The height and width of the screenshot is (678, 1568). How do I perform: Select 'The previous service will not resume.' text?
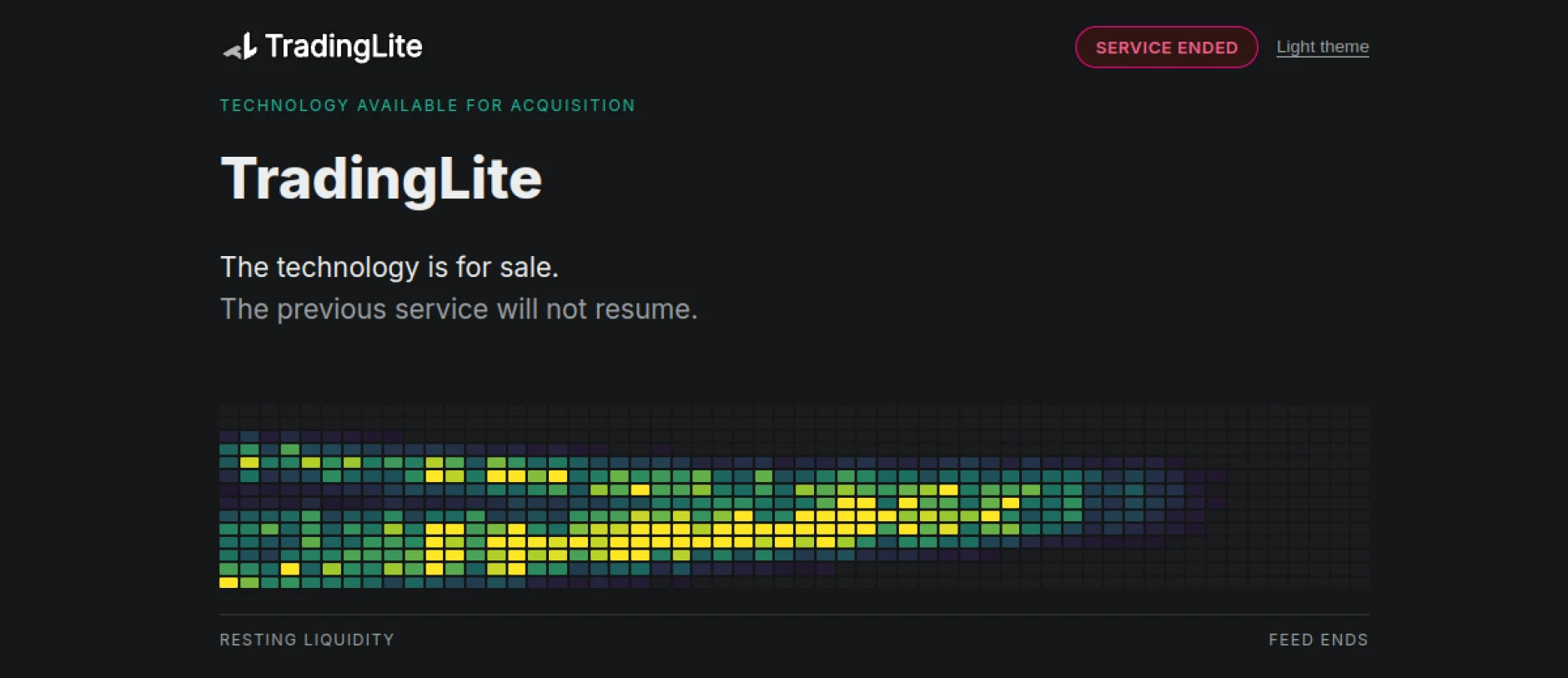pos(459,309)
